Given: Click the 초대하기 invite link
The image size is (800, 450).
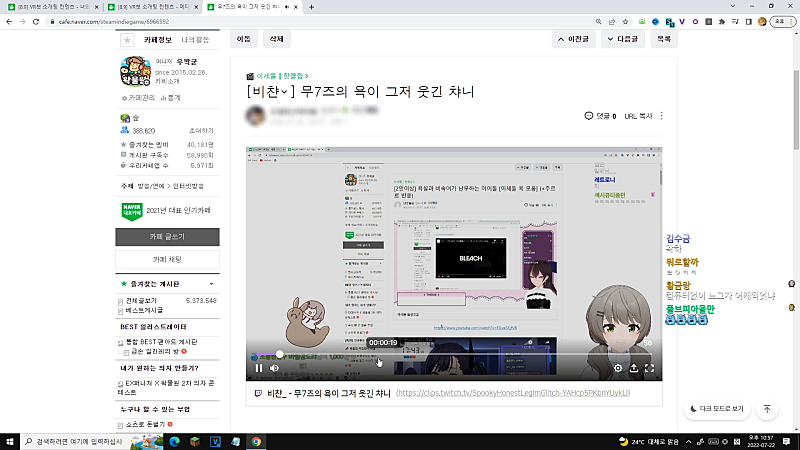Looking at the screenshot, I should 201,131.
